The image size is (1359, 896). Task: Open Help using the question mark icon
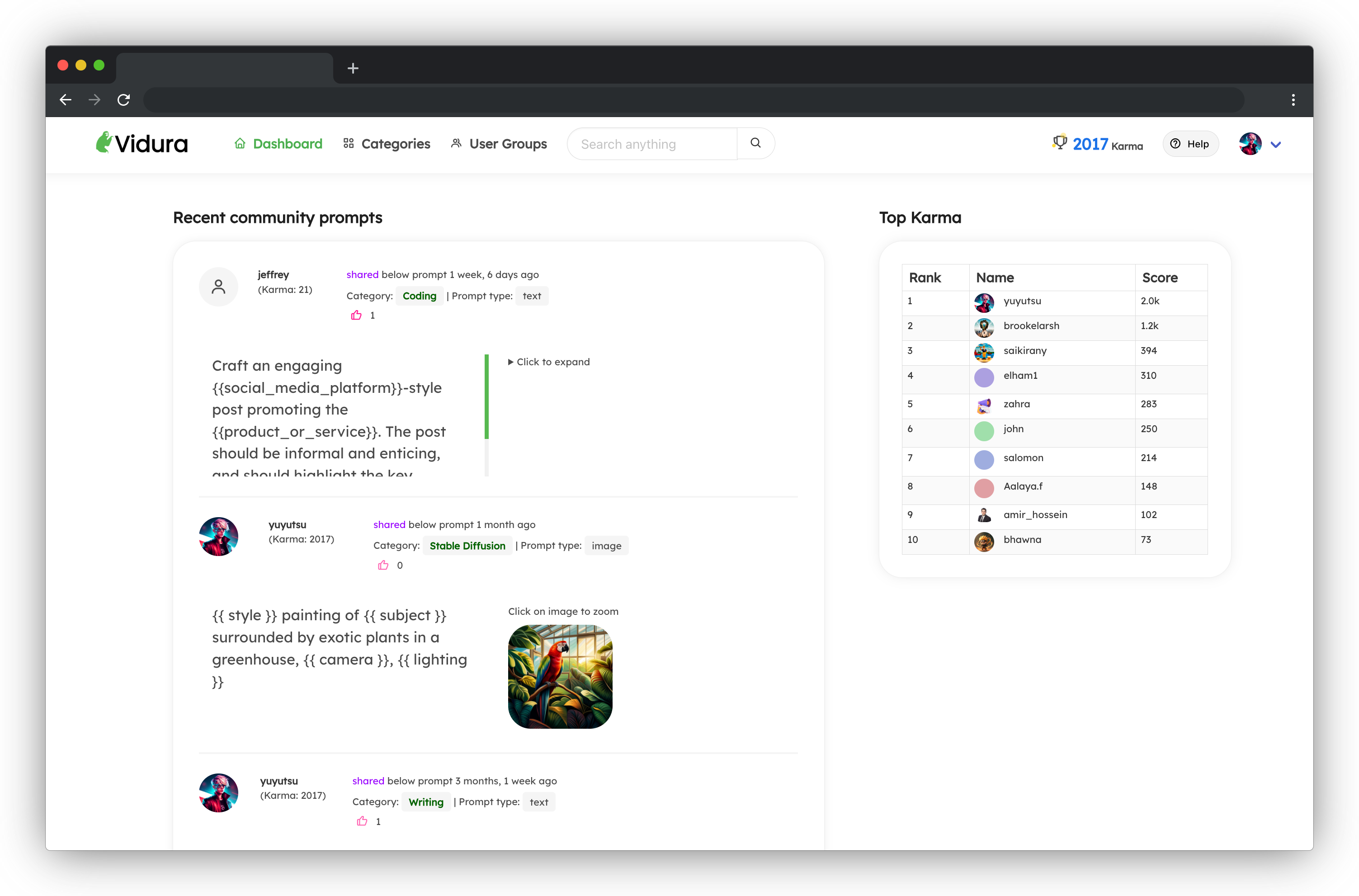[1176, 144]
